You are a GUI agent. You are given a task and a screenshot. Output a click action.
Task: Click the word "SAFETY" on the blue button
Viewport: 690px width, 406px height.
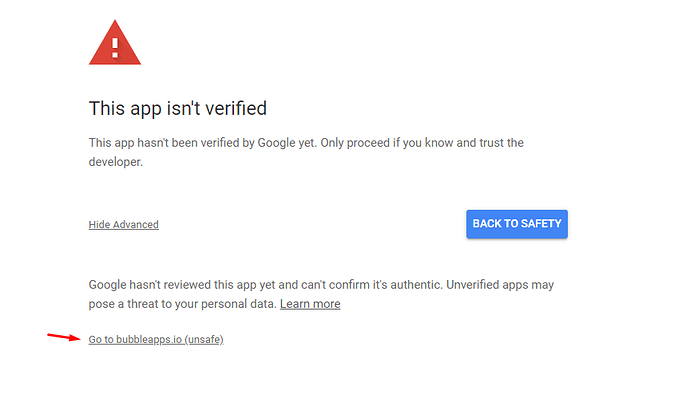pos(542,223)
